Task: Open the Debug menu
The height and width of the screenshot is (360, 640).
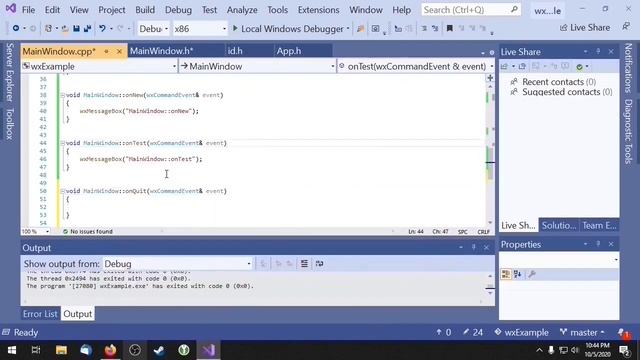Action: pyautogui.click(x=178, y=10)
